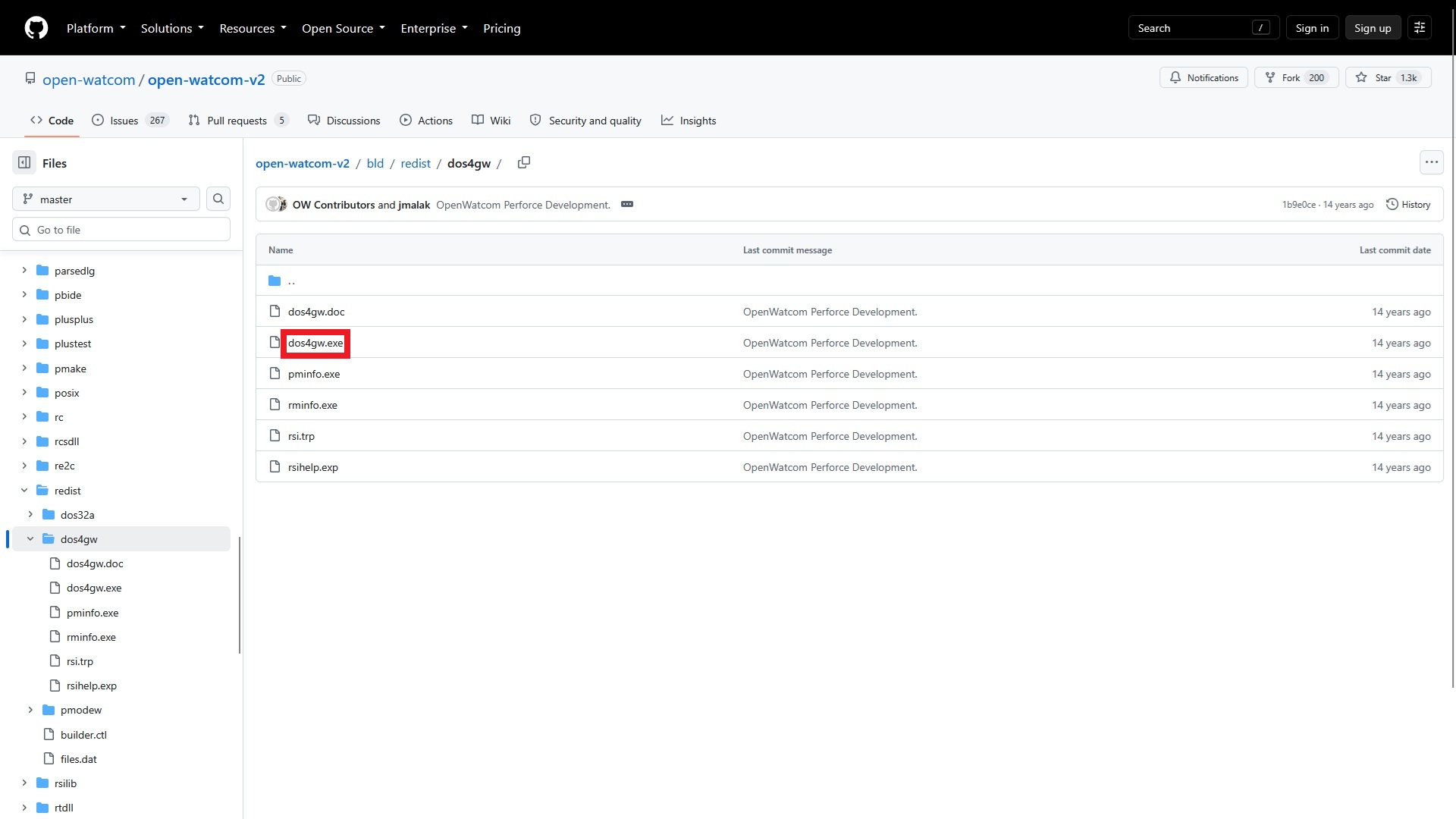This screenshot has height=819, width=1456.
Task: Open the Open Source menu
Action: pyautogui.click(x=344, y=28)
